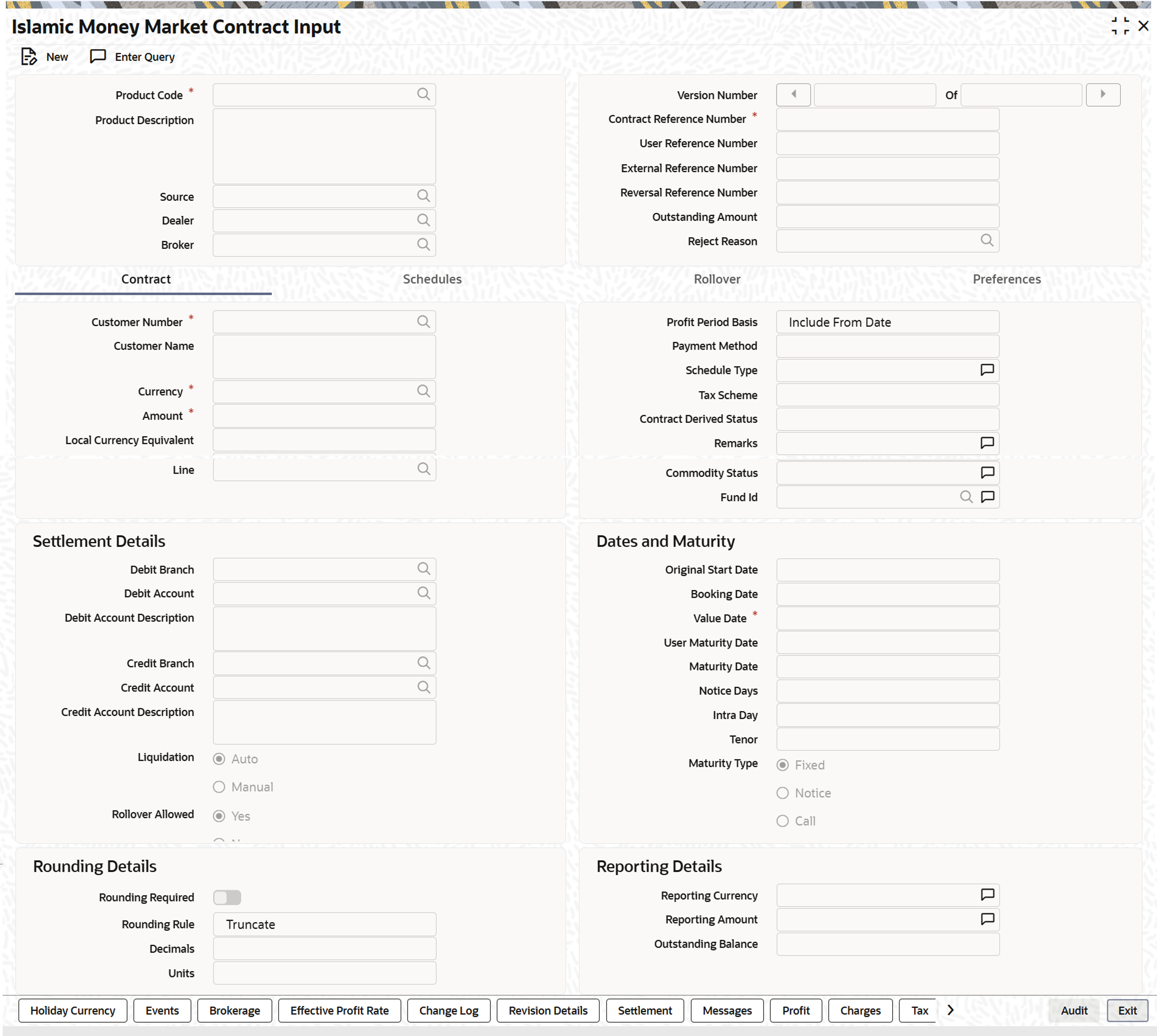Select Manual liquidation radio button

tap(219, 787)
